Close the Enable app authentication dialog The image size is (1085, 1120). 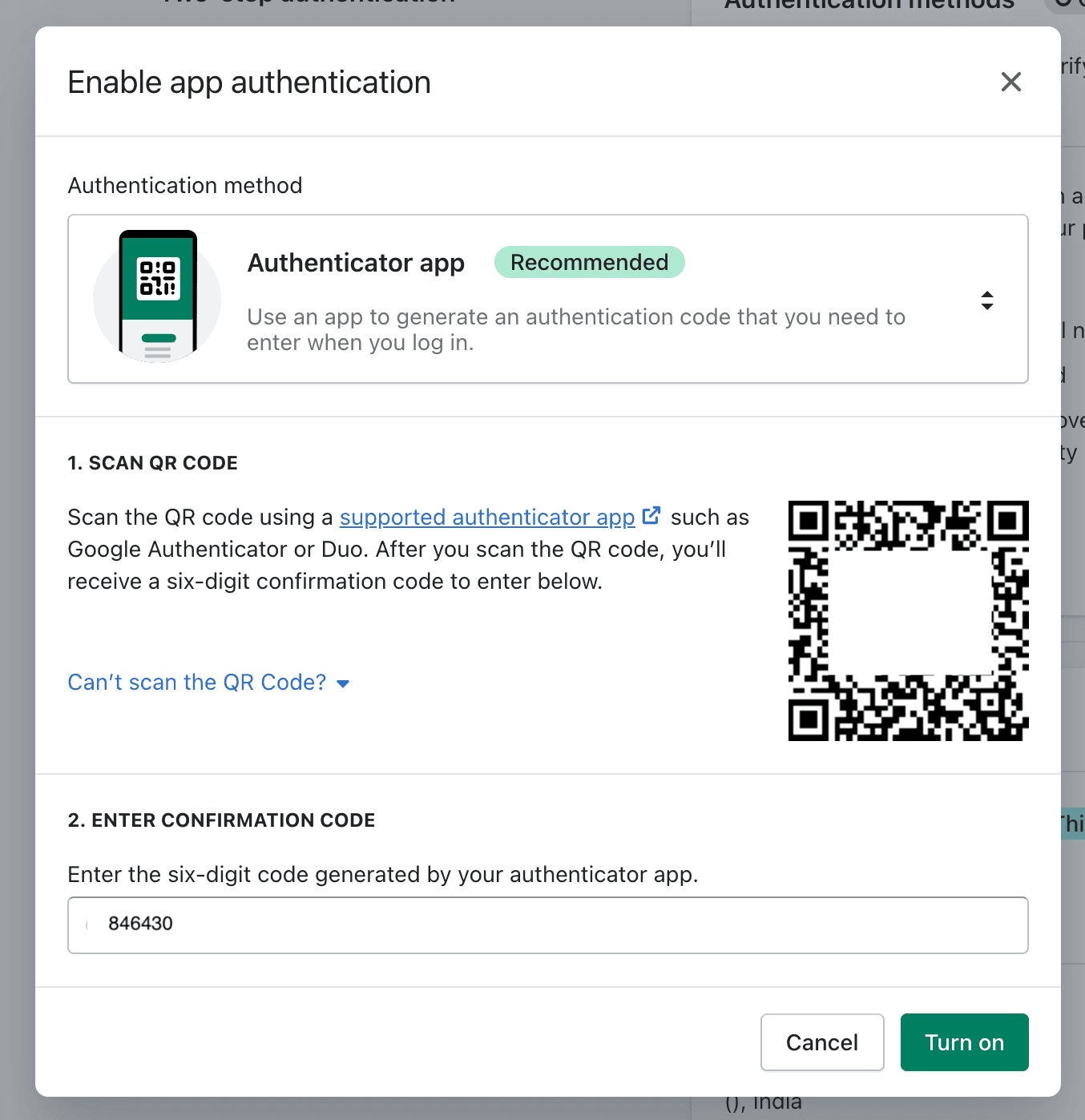(1010, 82)
